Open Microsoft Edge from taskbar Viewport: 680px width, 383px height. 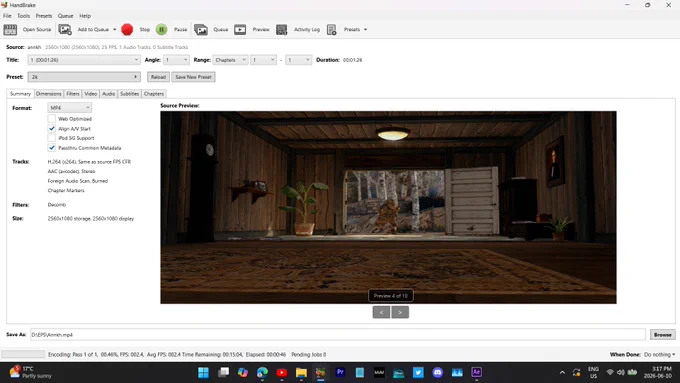(x=262, y=373)
